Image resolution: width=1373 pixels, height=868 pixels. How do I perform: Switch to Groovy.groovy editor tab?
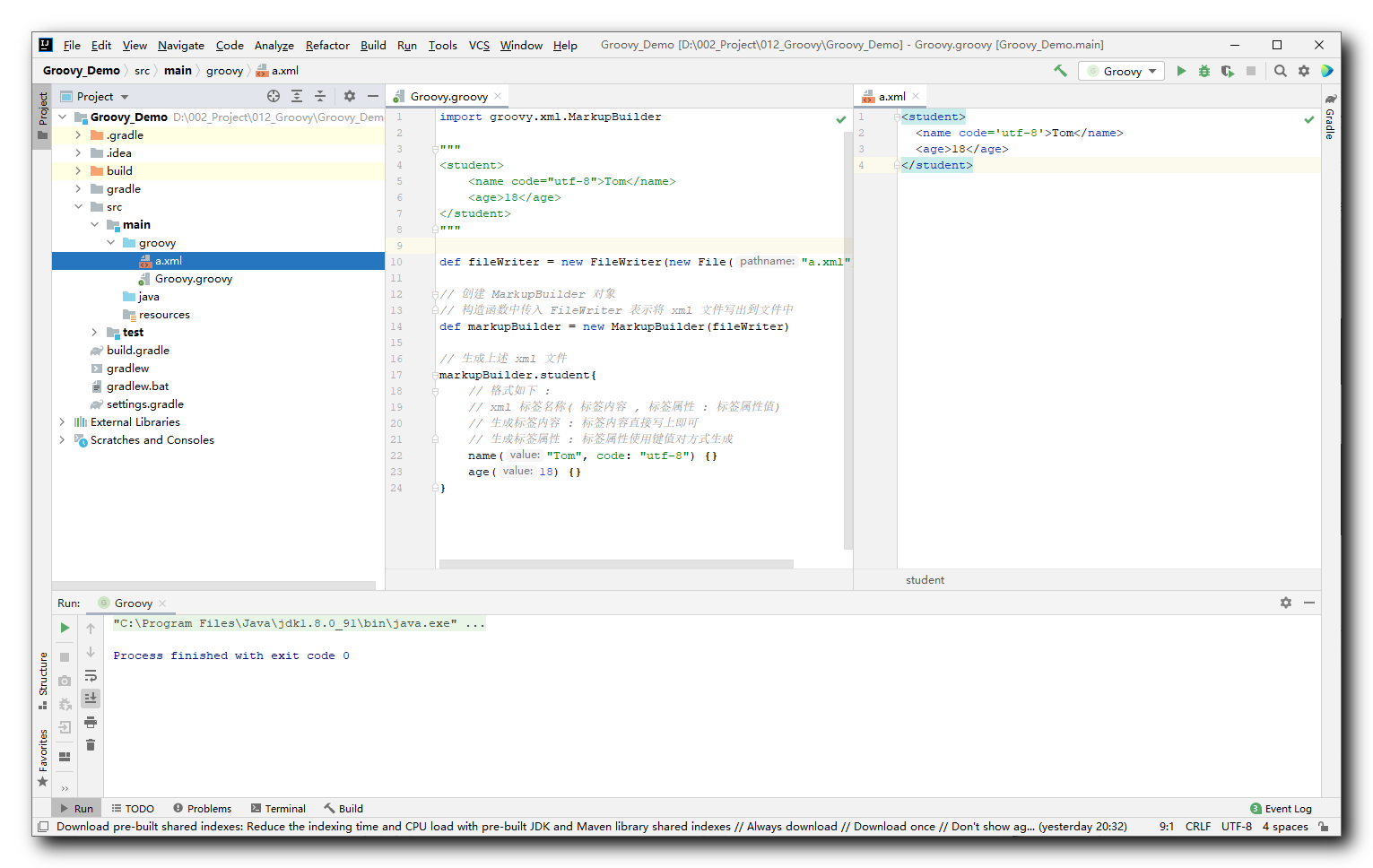coord(448,96)
